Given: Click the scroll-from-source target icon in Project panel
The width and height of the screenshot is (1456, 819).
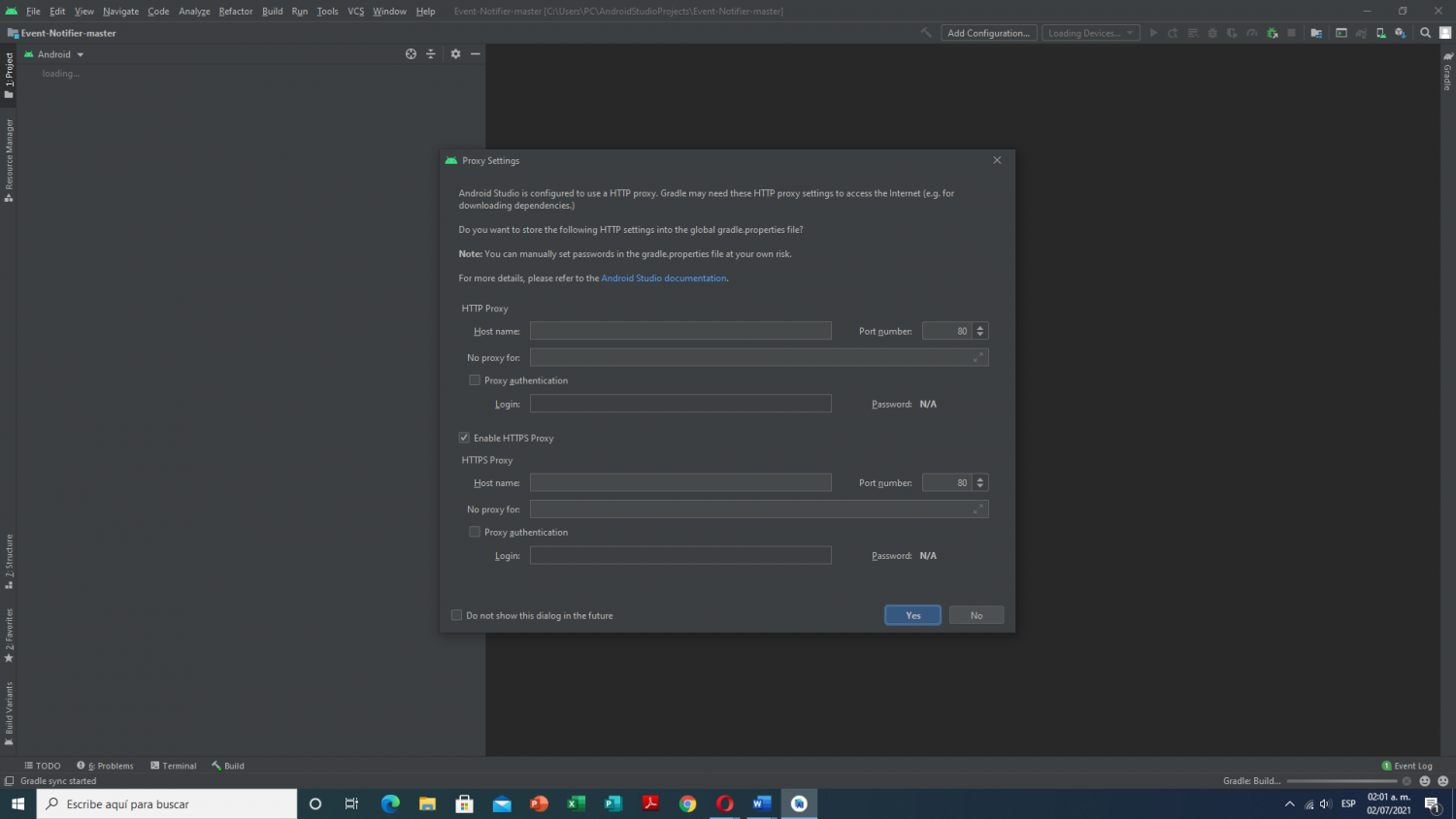Looking at the screenshot, I should tap(411, 54).
